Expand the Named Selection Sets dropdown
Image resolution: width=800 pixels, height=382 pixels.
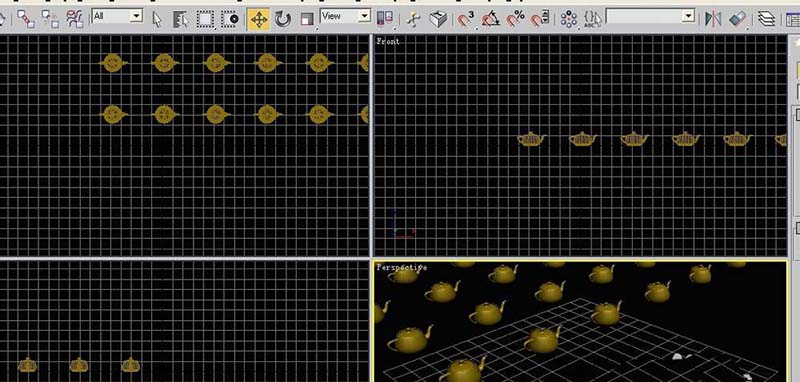click(x=651, y=16)
